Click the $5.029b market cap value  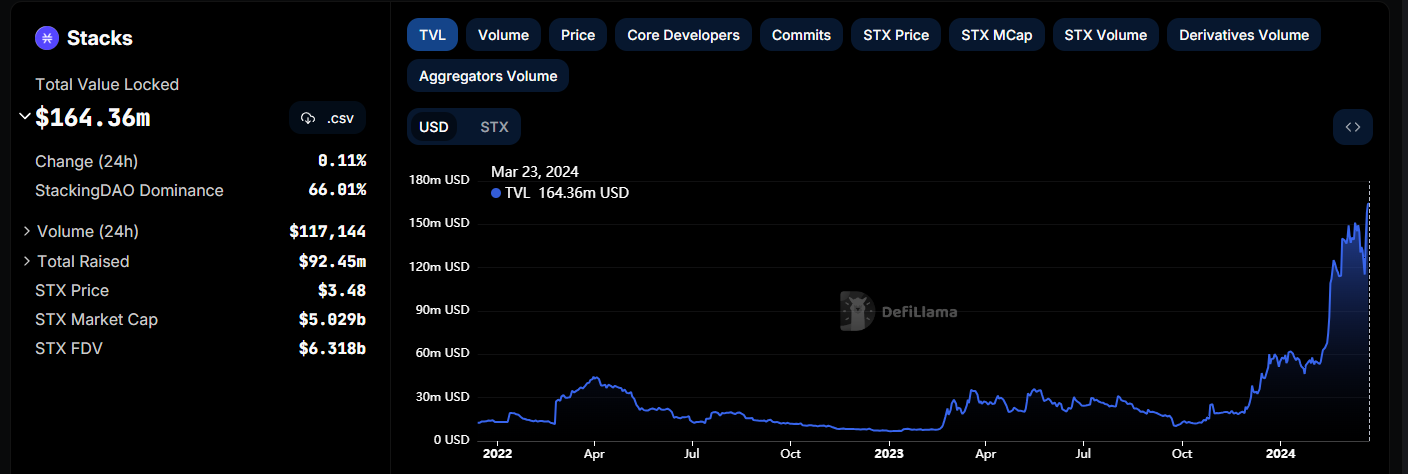[332, 319]
